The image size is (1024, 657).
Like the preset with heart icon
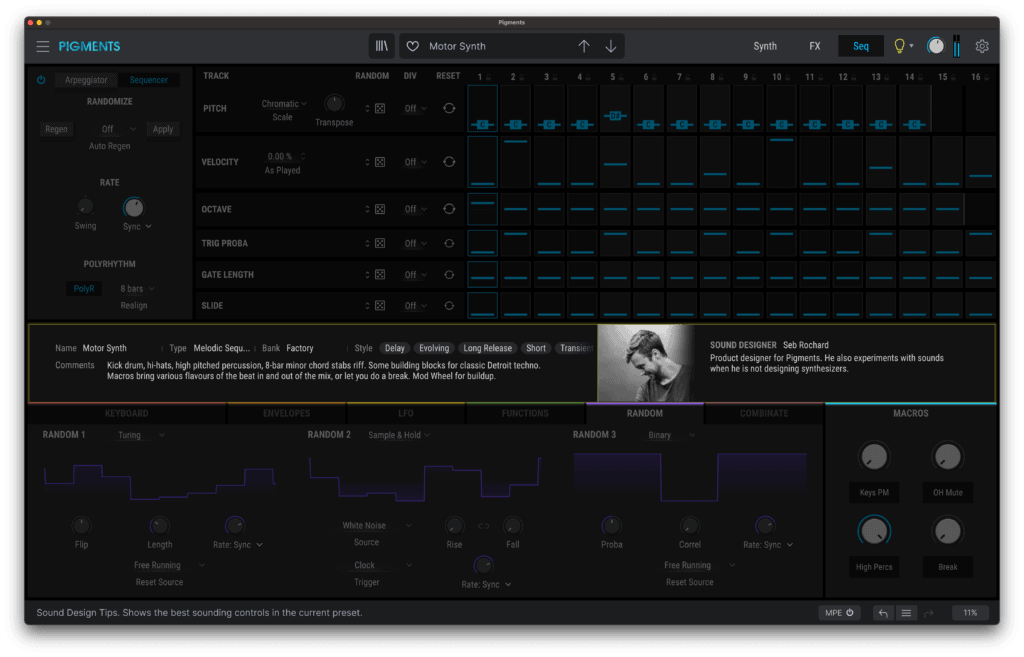(x=413, y=46)
